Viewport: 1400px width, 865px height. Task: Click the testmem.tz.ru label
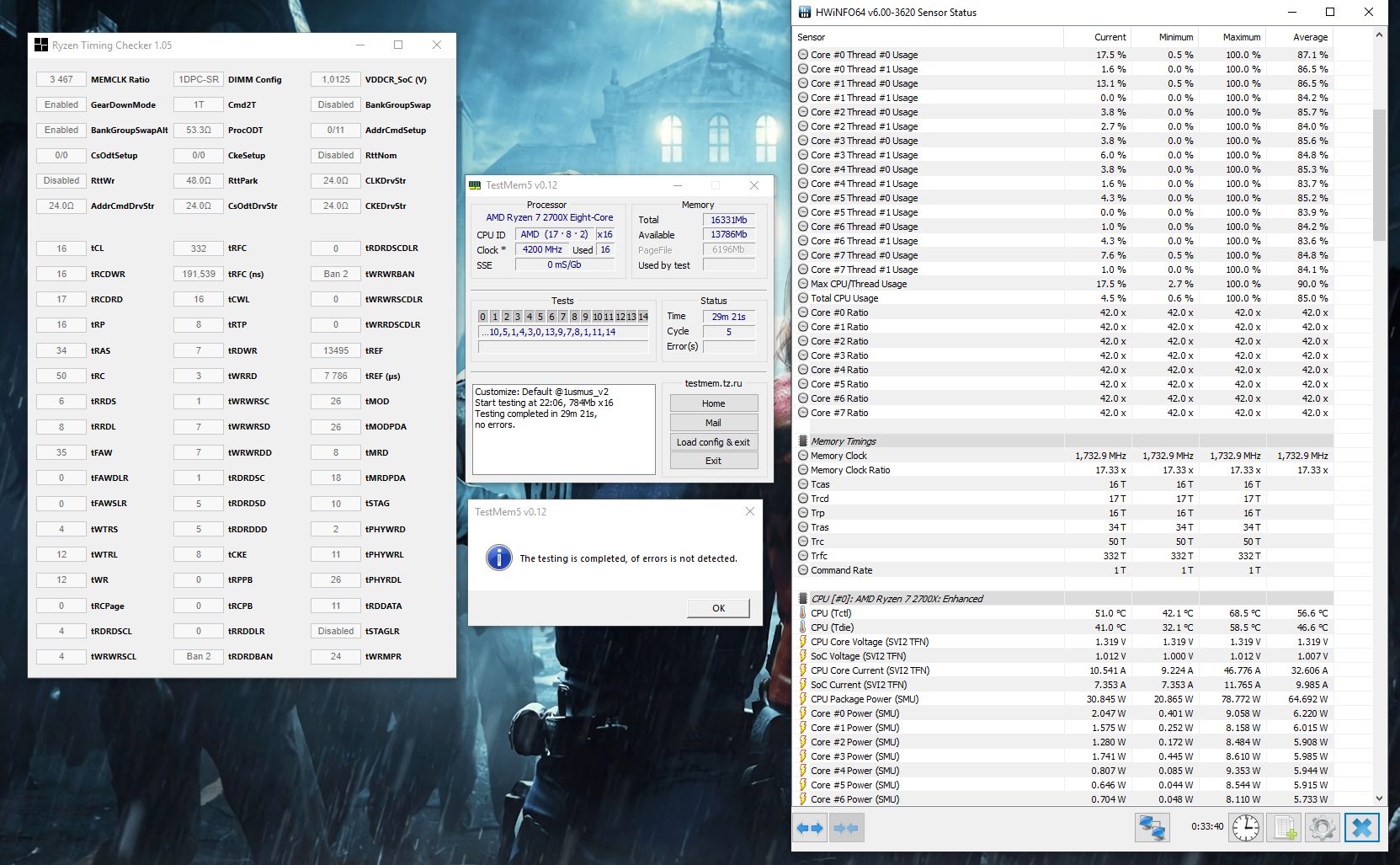click(x=714, y=383)
